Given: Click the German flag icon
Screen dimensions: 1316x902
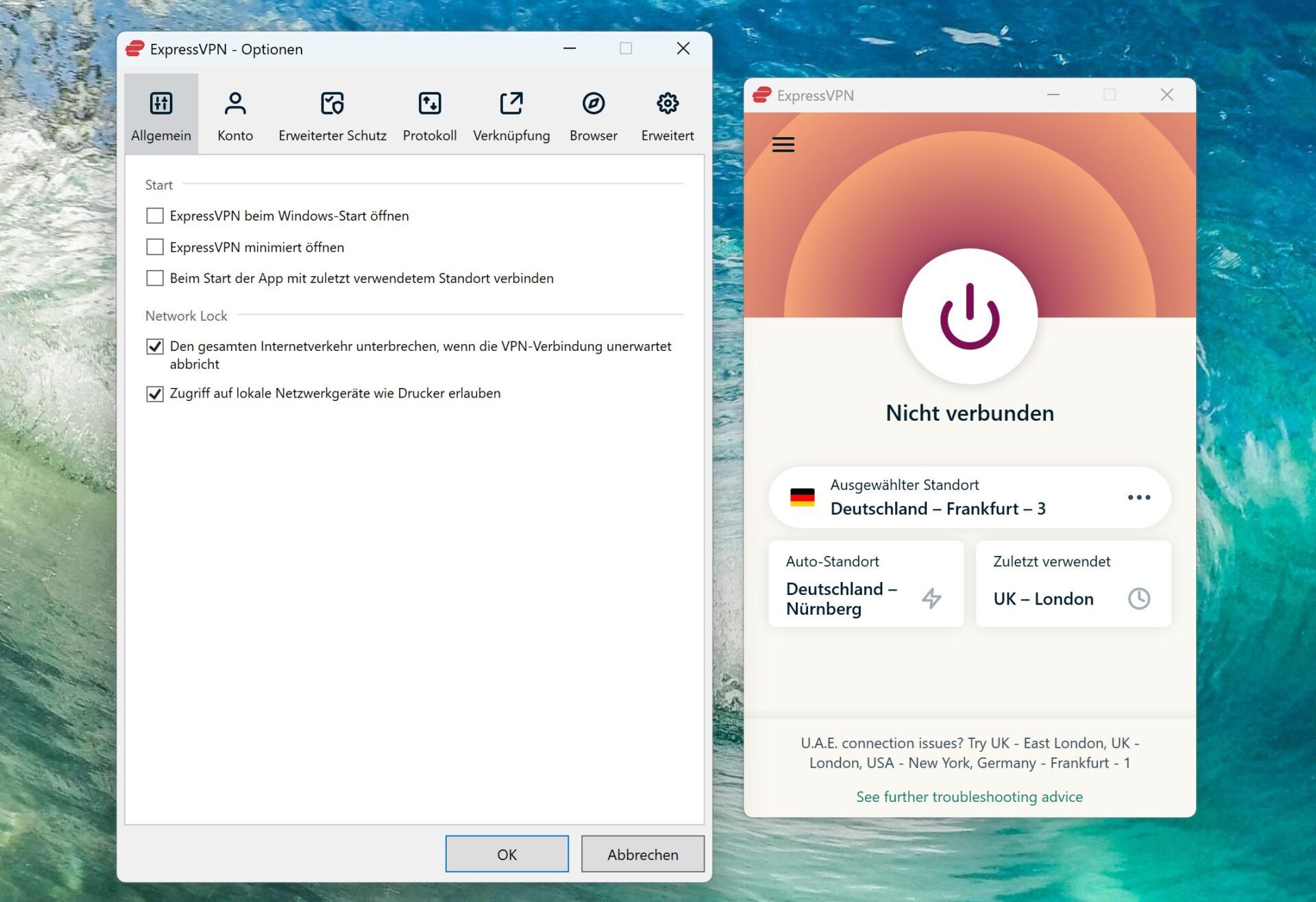Looking at the screenshot, I should coord(803,498).
